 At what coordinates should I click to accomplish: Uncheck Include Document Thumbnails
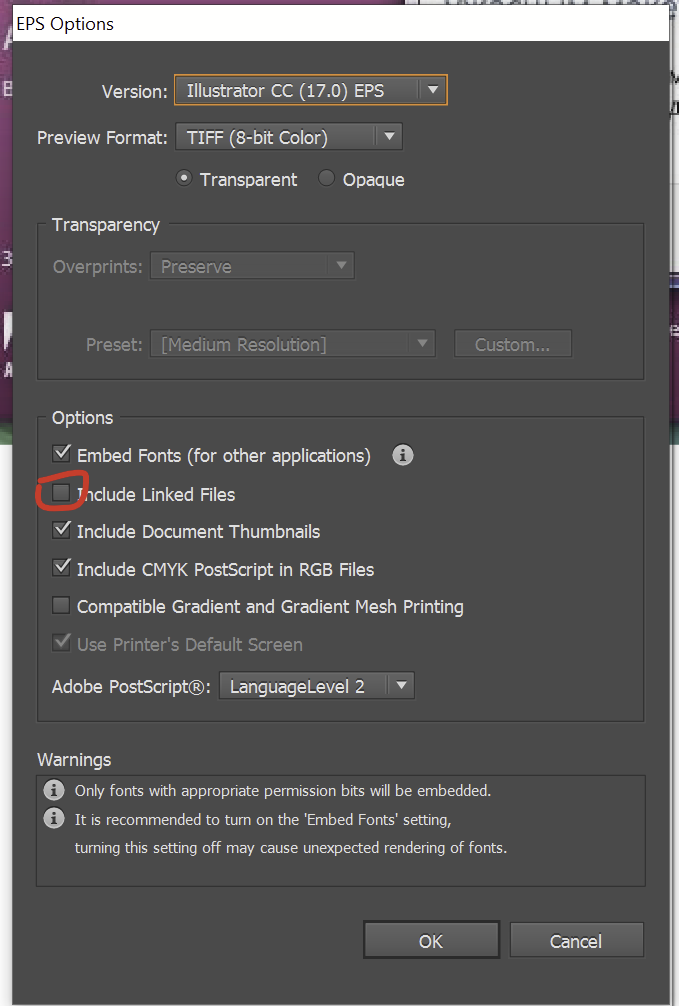pyautogui.click(x=62, y=531)
